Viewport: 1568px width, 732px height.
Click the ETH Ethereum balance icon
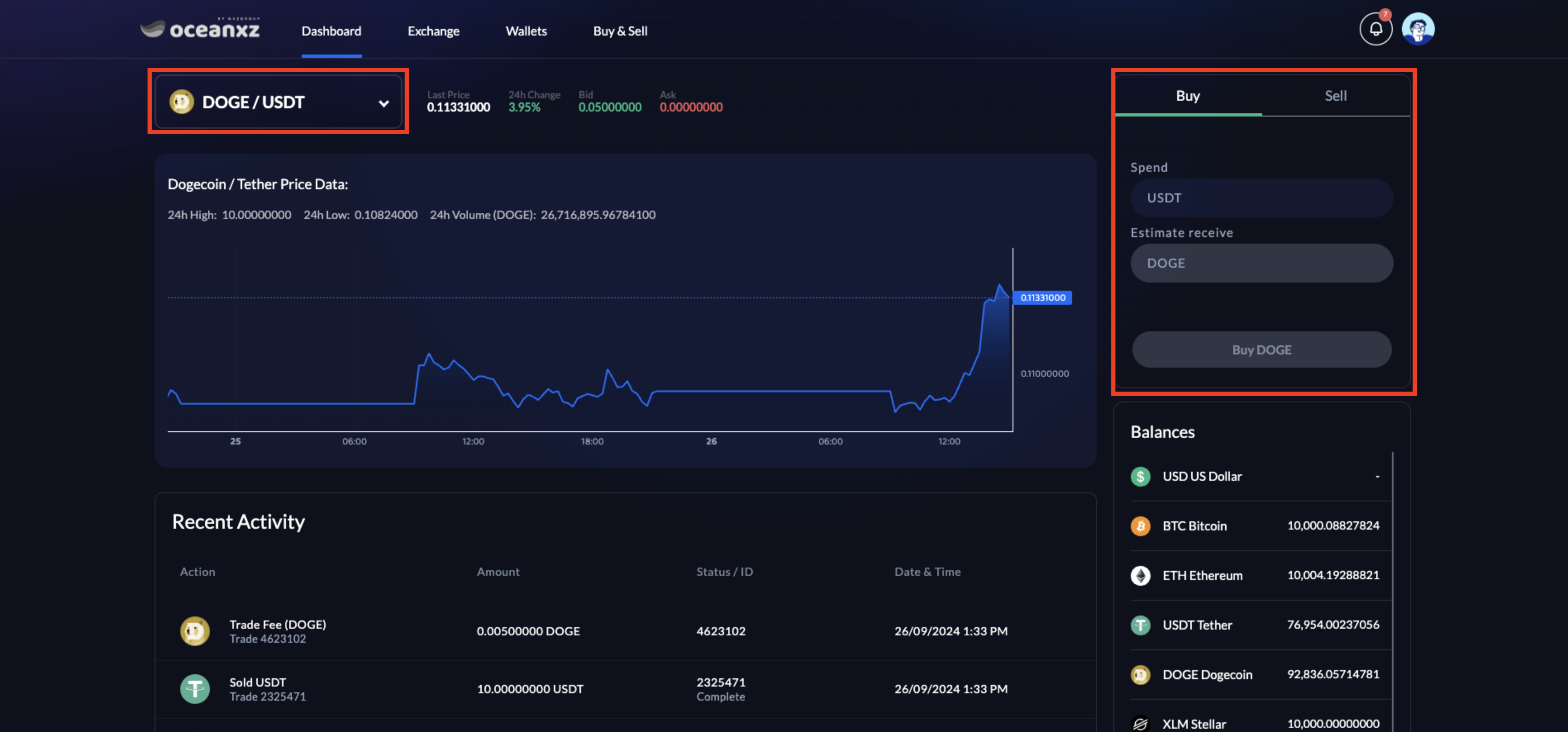point(1140,575)
